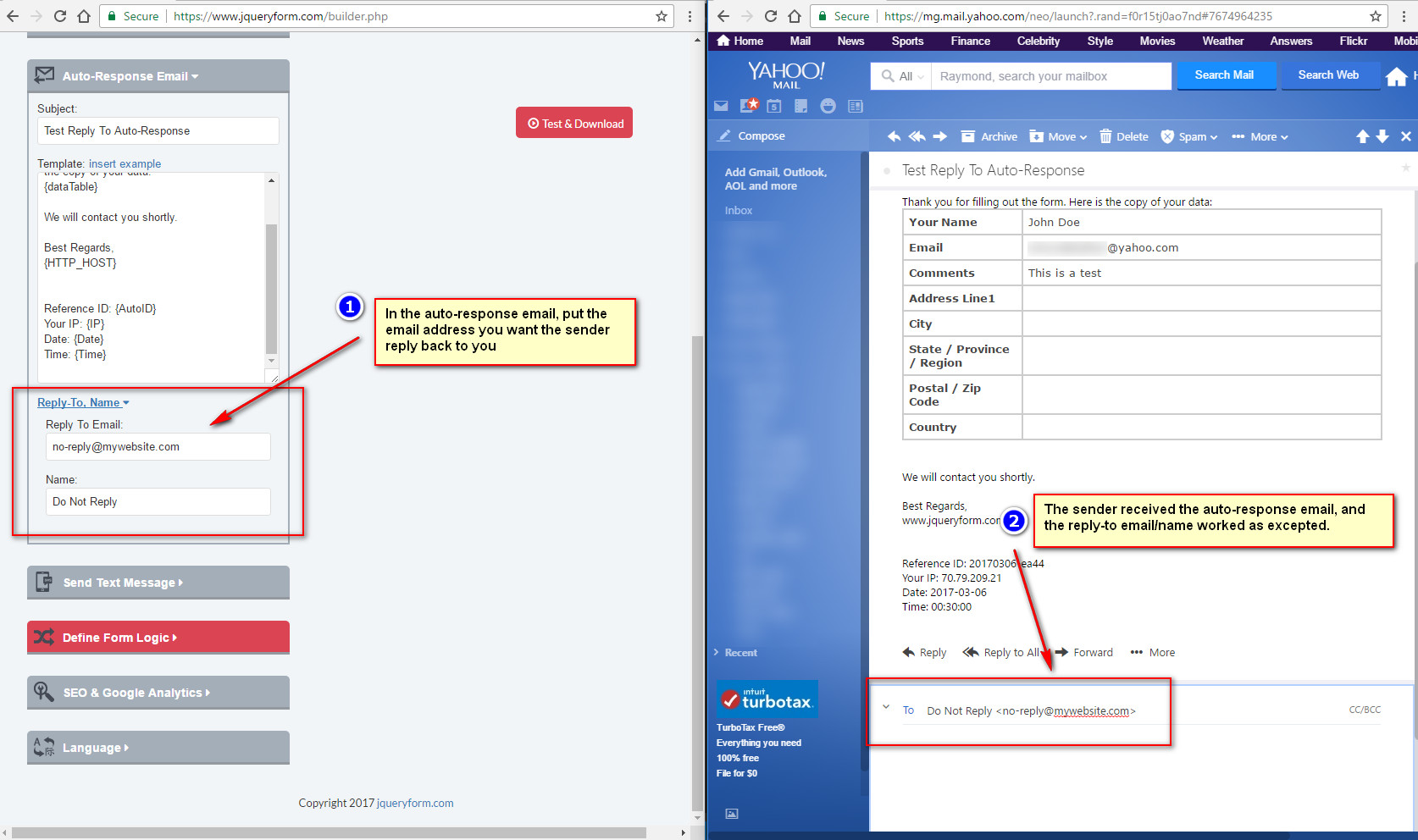This screenshot has height=840, width=1418.
Task: Click the insert example link
Action: point(125,163)
